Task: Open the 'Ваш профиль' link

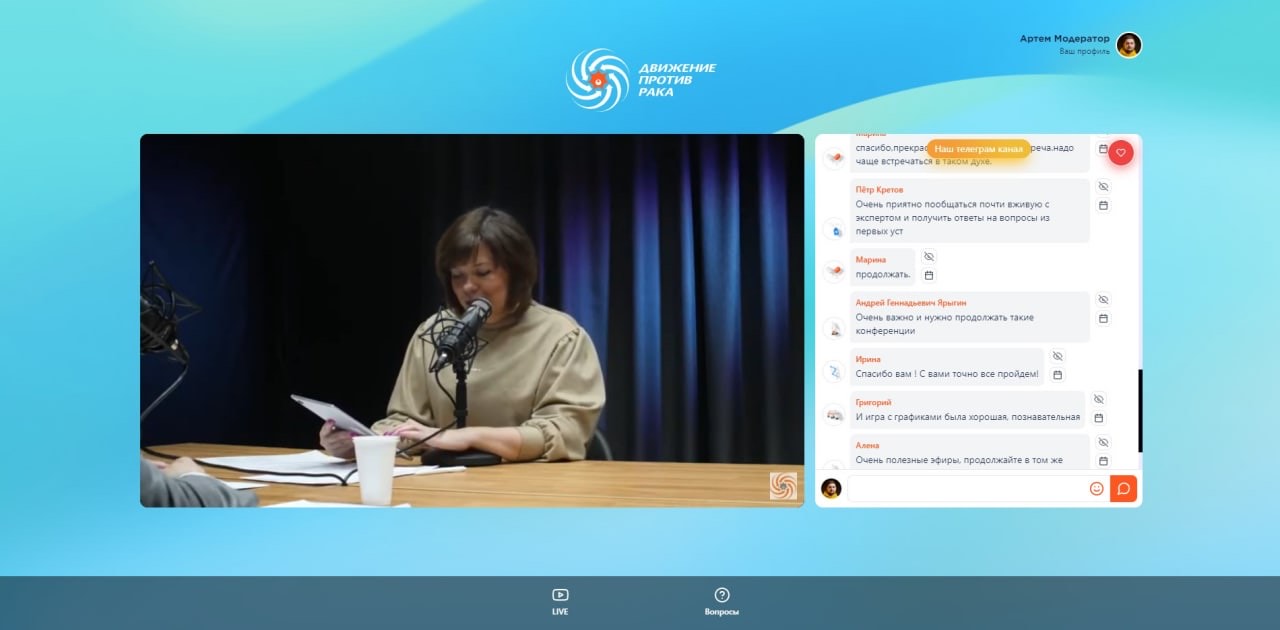Action: 1084,51
